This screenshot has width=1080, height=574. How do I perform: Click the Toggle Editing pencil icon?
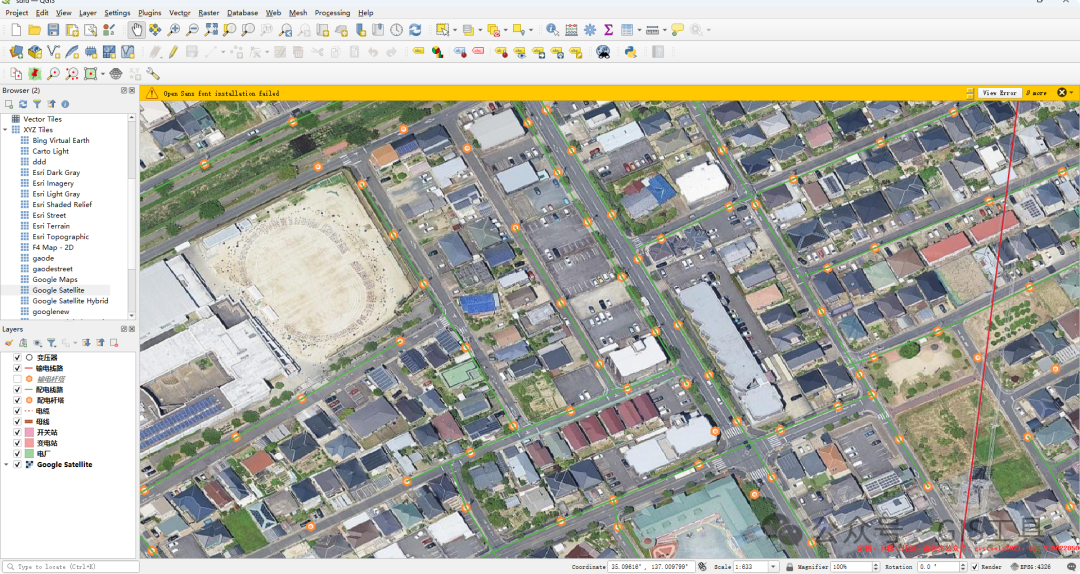pyautogui.click(x=173, y=52)
